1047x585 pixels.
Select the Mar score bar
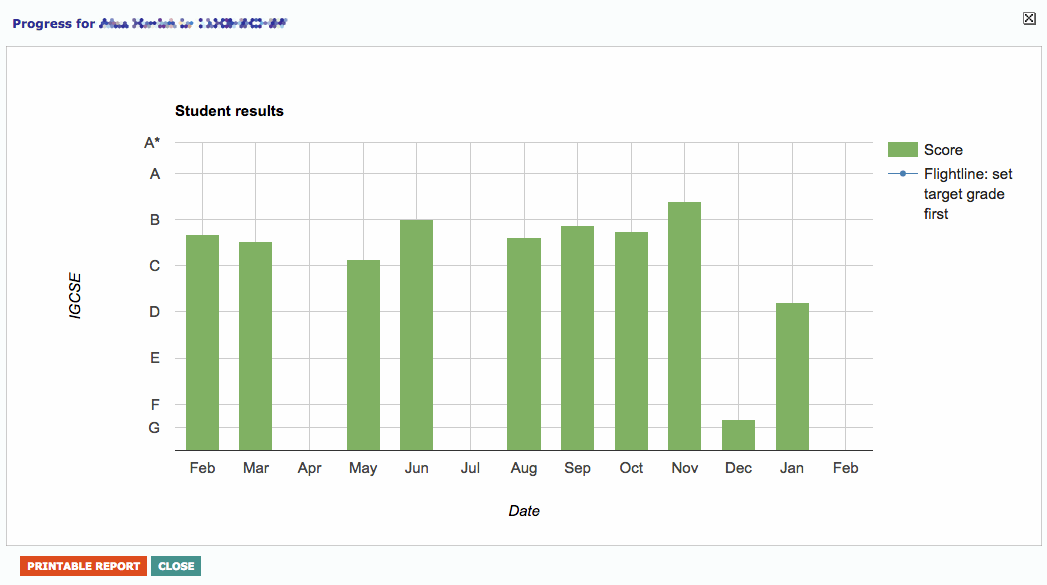(x=255, y=346)
